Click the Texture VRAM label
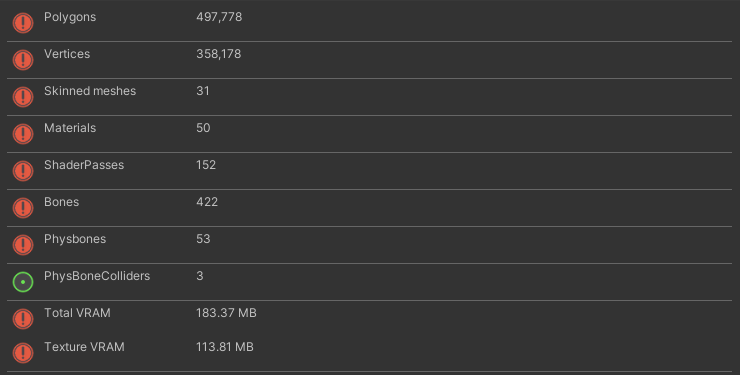 click(x=84, y=347)
